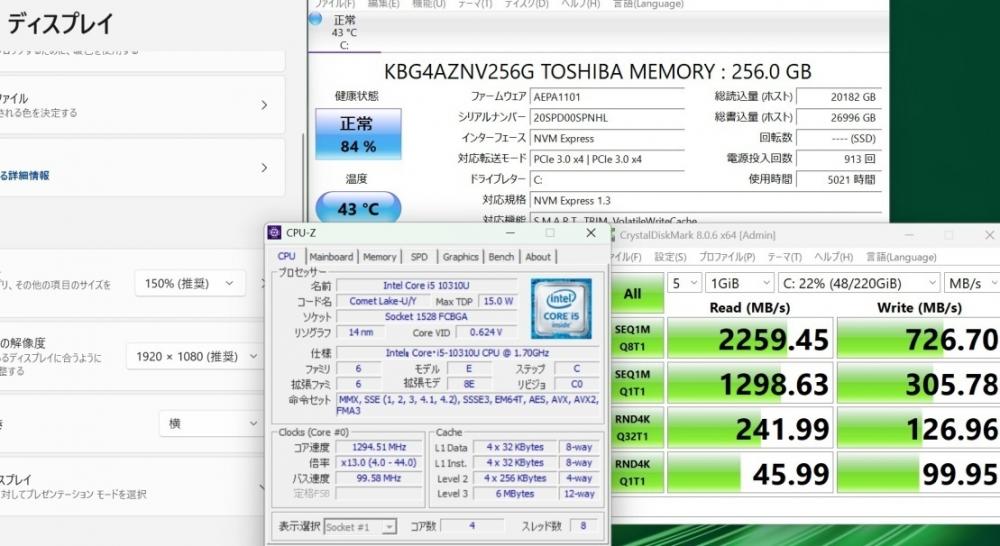1000x546 pixels.
Task: Open the Bench tab in CPU-Z
Action: pos(501,256)
